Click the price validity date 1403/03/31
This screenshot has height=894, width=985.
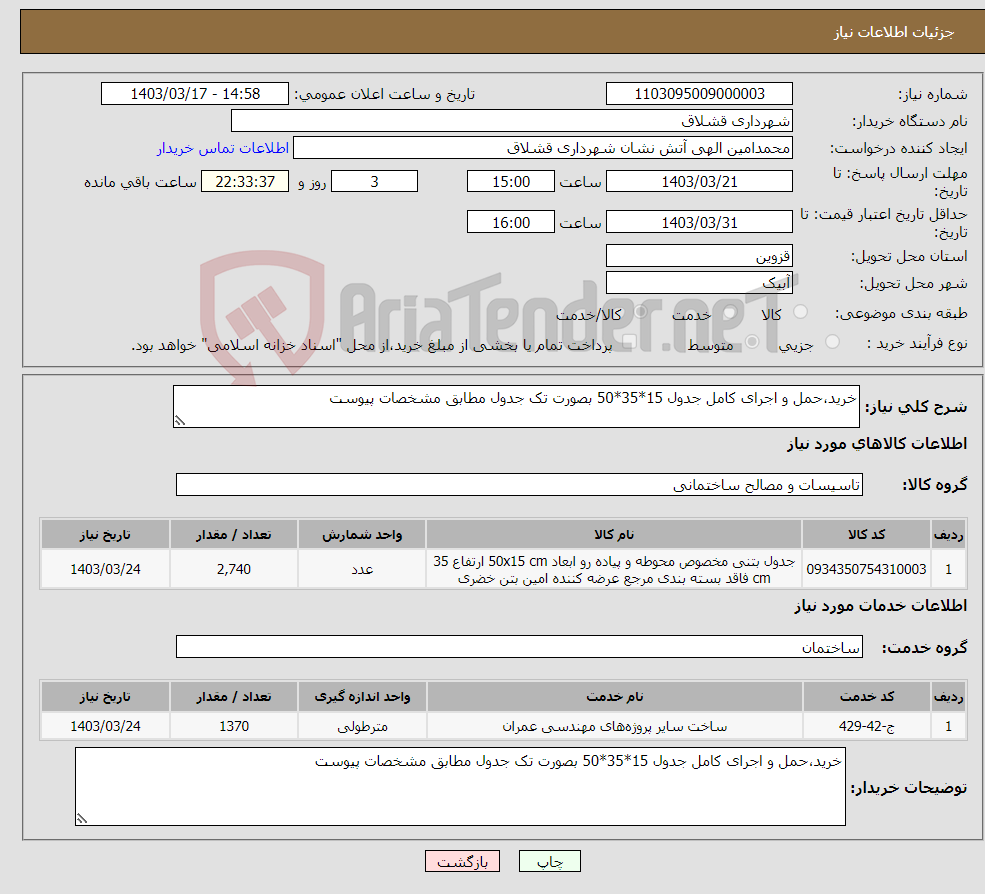point(699,222)
